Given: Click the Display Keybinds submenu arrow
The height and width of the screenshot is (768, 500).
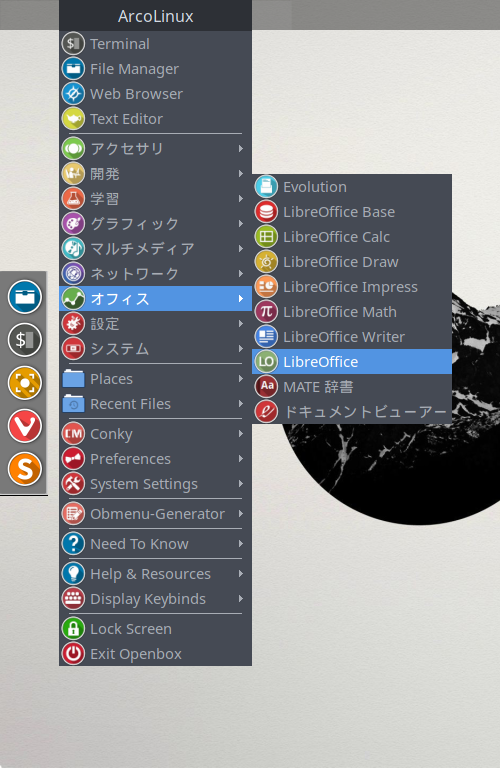Looking at the screenshot, I should click(x=240, y=599).
